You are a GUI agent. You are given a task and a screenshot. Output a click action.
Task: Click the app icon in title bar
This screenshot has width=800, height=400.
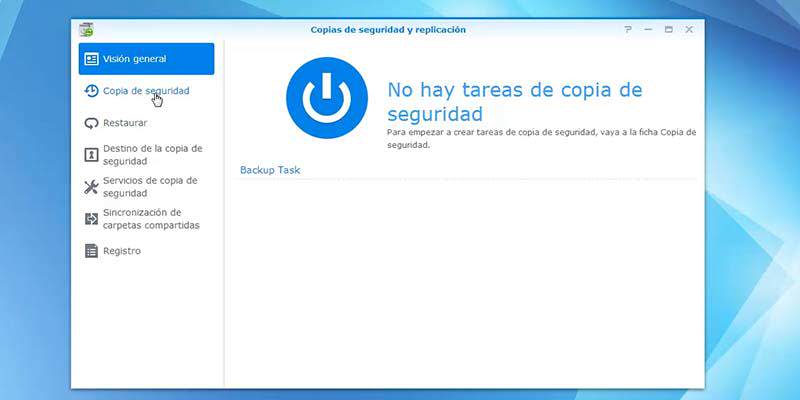pos(86,30)
